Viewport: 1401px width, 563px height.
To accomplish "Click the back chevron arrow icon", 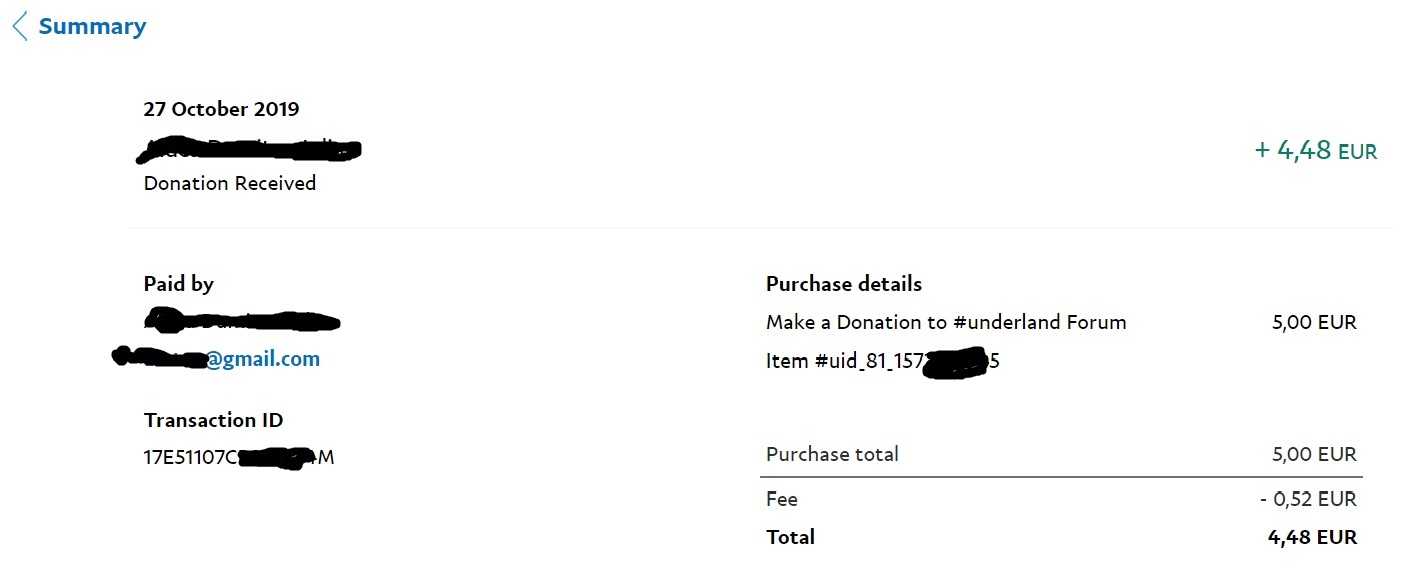I will click(20, 27).
